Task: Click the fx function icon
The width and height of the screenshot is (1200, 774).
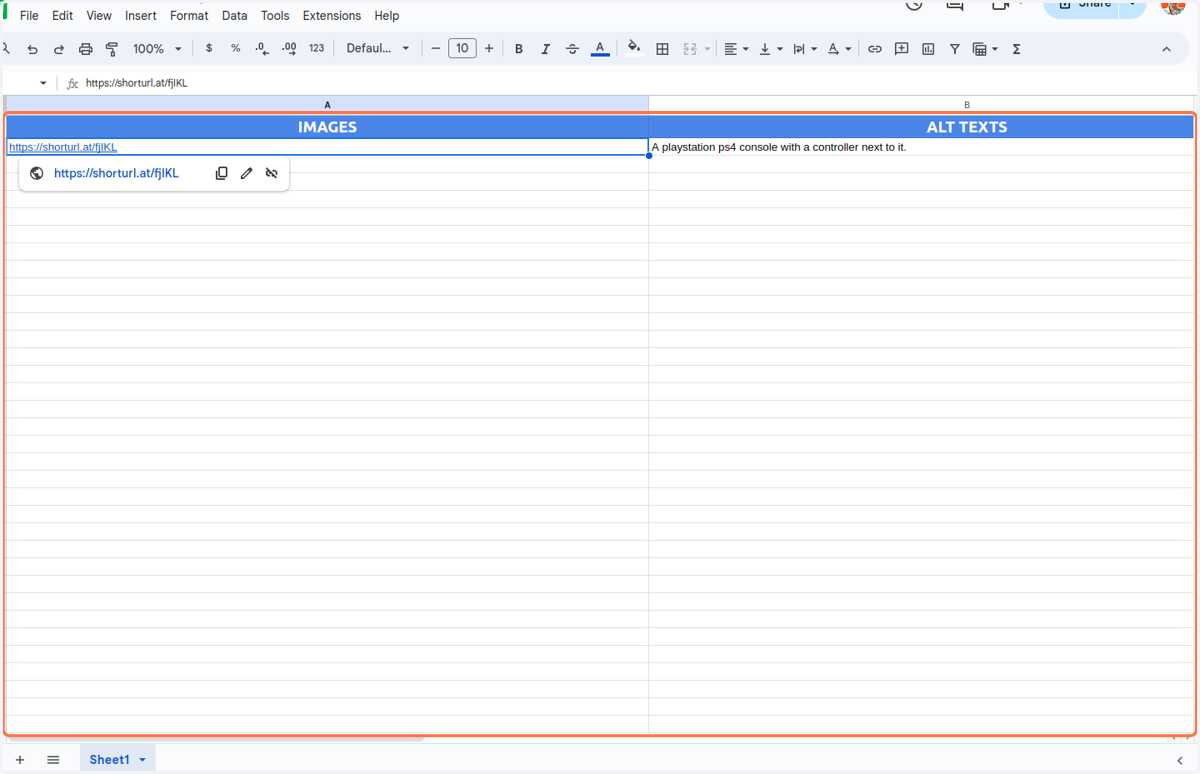Action: click(72, 84)
